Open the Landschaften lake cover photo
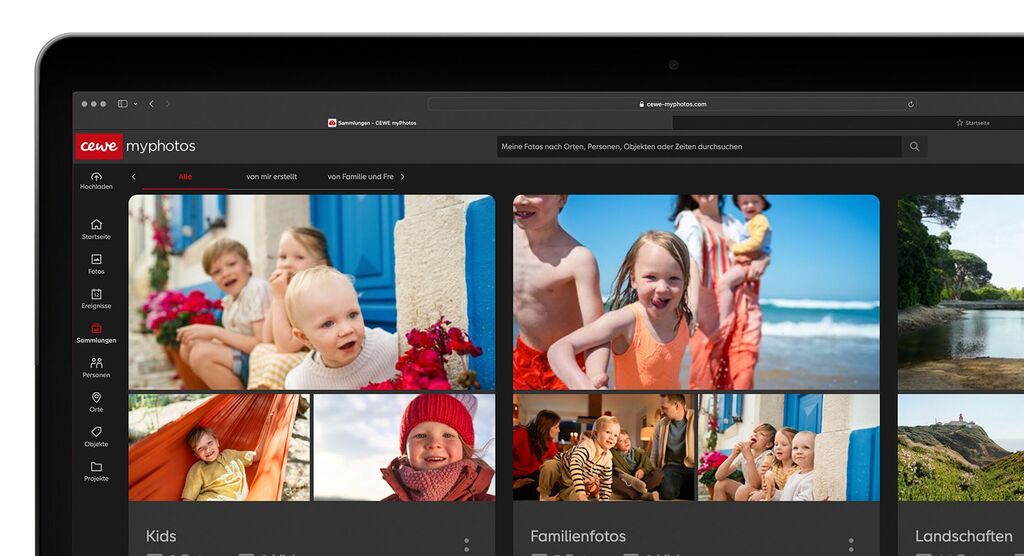The image size is (1024, 556). (x=961, y=292)
